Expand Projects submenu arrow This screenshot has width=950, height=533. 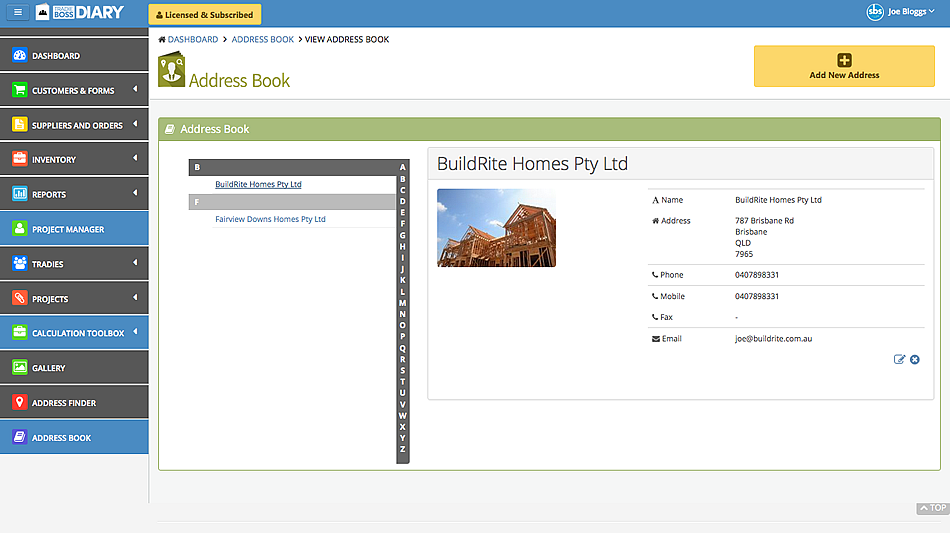[x=135, y=297]
